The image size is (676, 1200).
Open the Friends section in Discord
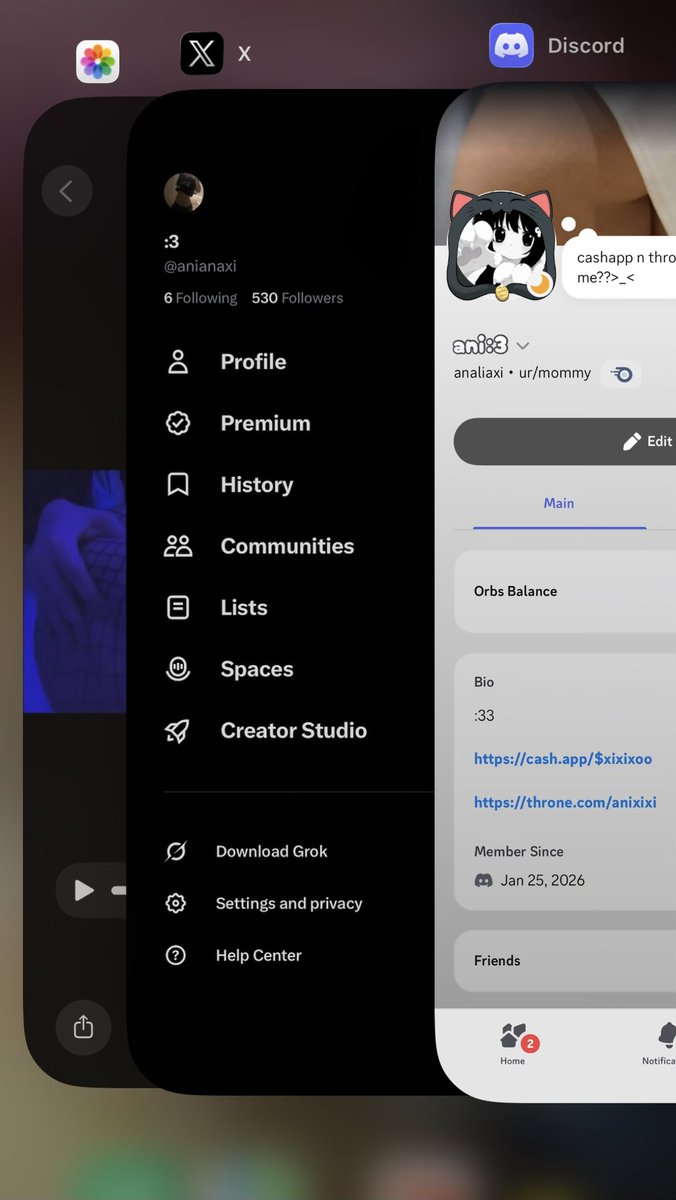pyautogui.click(x=565, y=960)
